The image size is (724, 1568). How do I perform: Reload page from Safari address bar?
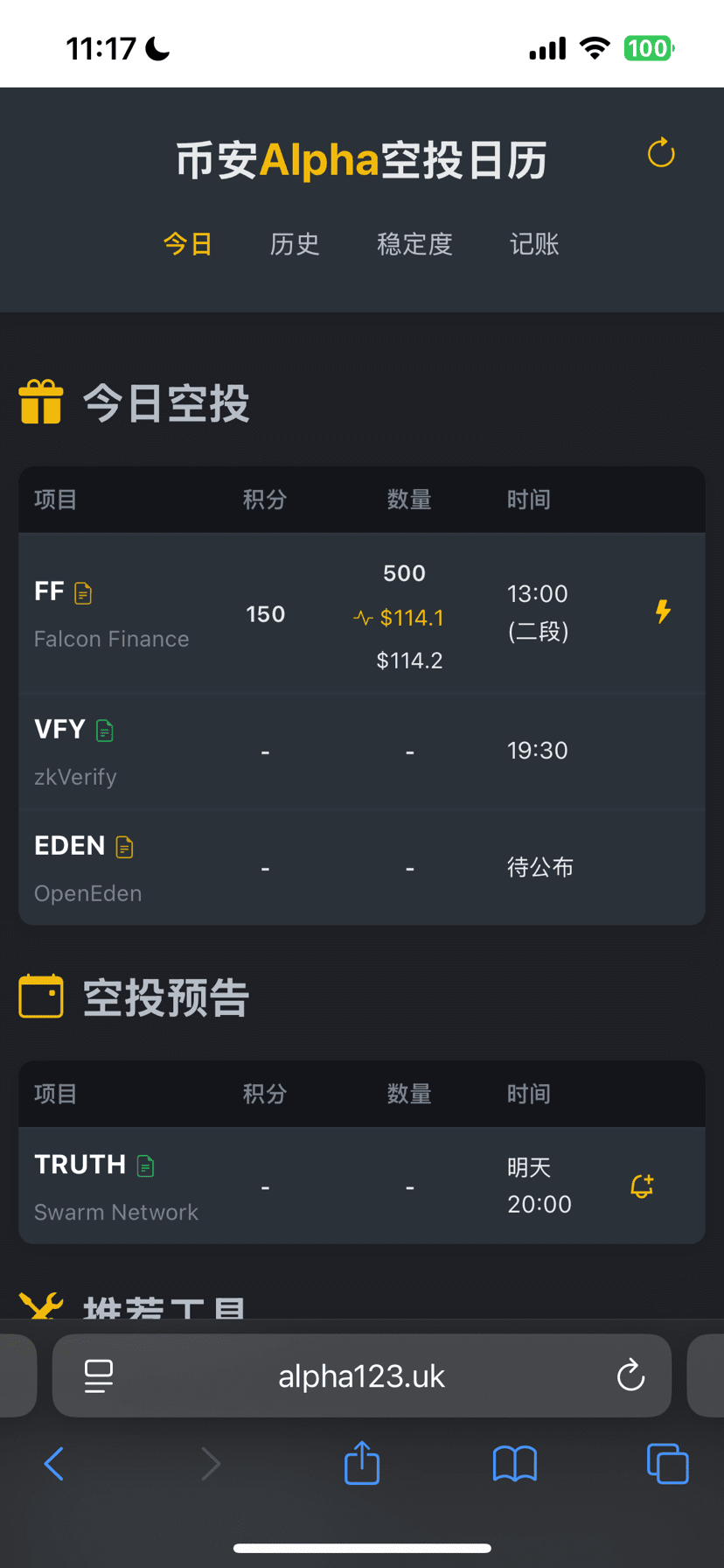click(630, 1375)
